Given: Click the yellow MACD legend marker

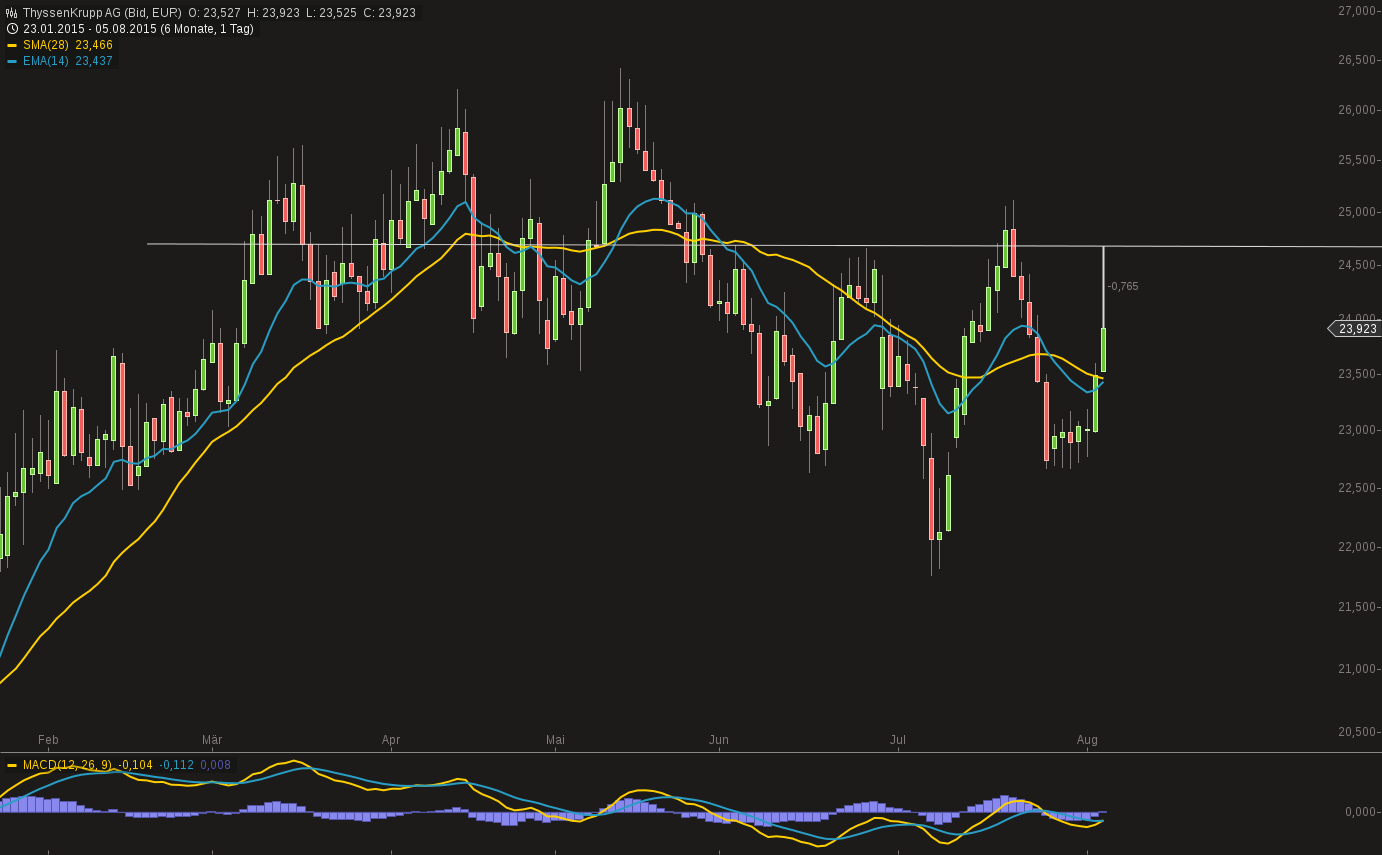Looking at the screenshot, I should (12, 765).
